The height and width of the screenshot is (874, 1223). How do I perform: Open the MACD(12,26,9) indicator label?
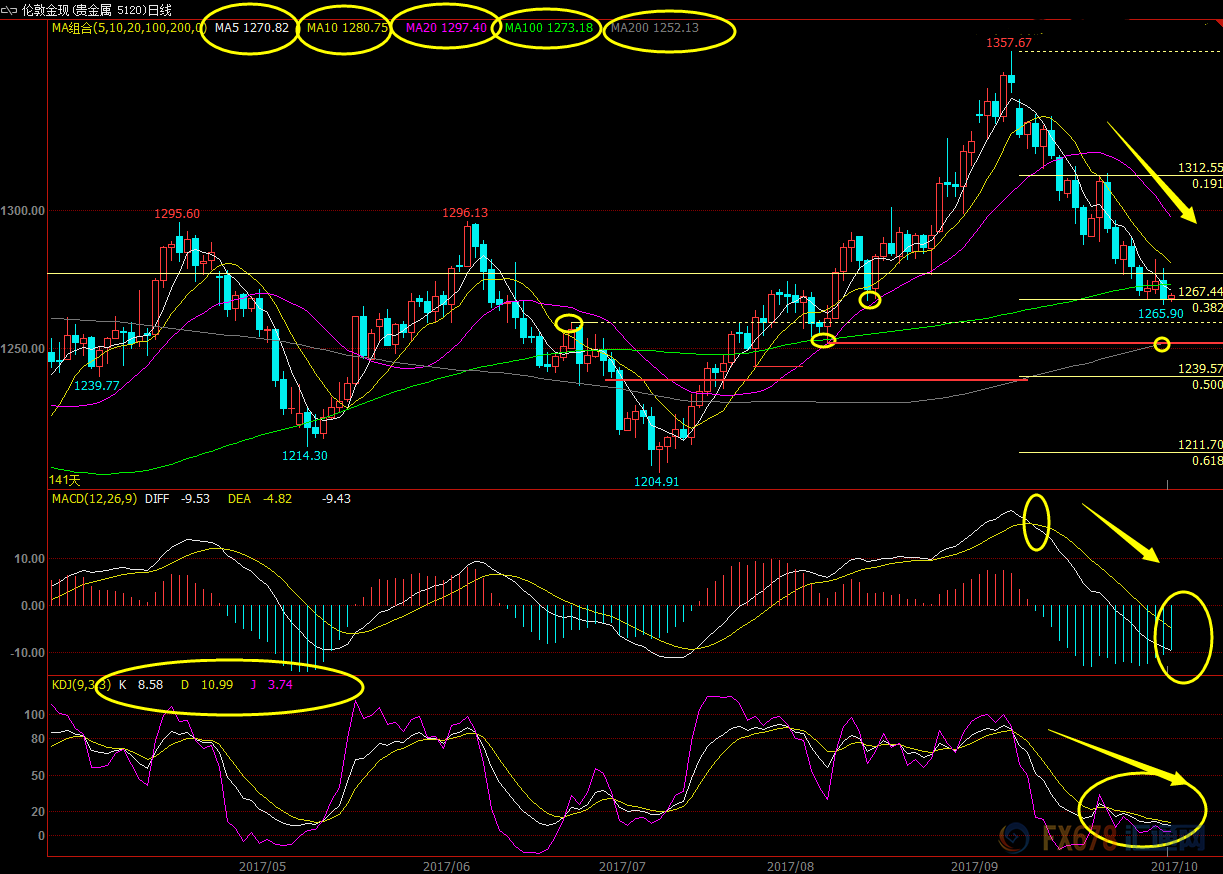tap(94, 498)
